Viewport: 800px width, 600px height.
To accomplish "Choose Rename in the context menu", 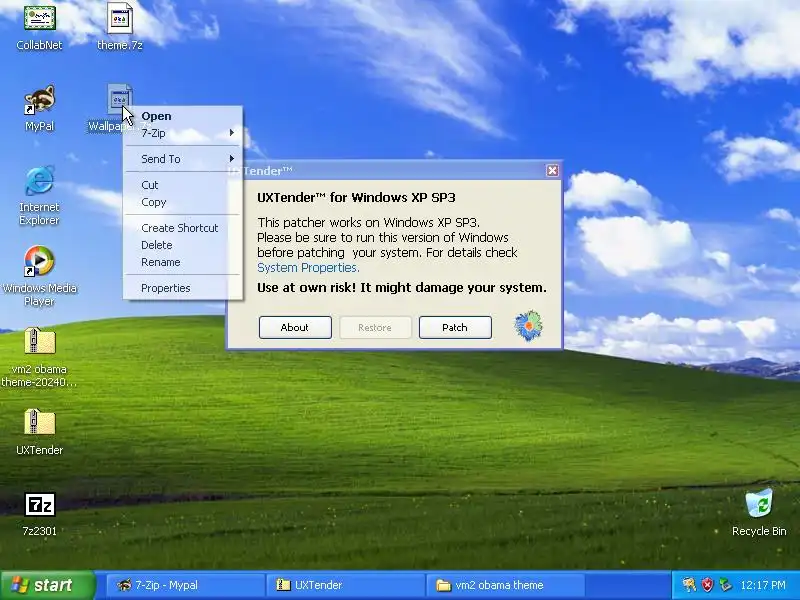I will 183,262.
